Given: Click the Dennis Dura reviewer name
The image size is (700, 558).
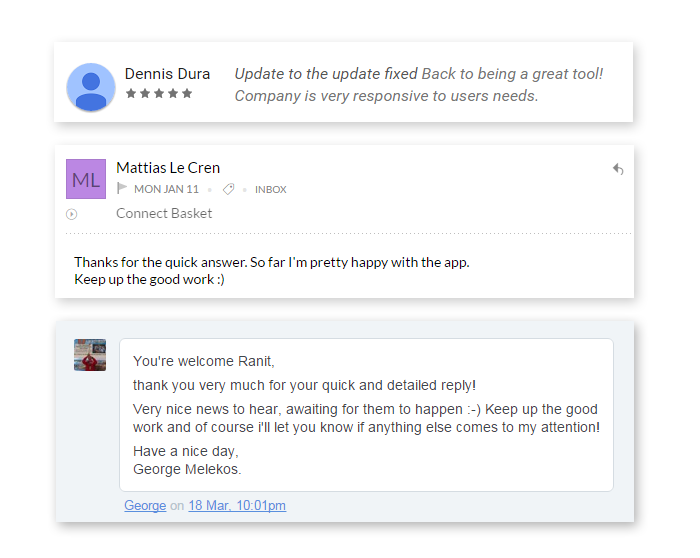Looking at the screenshot, I should (167, 74).
